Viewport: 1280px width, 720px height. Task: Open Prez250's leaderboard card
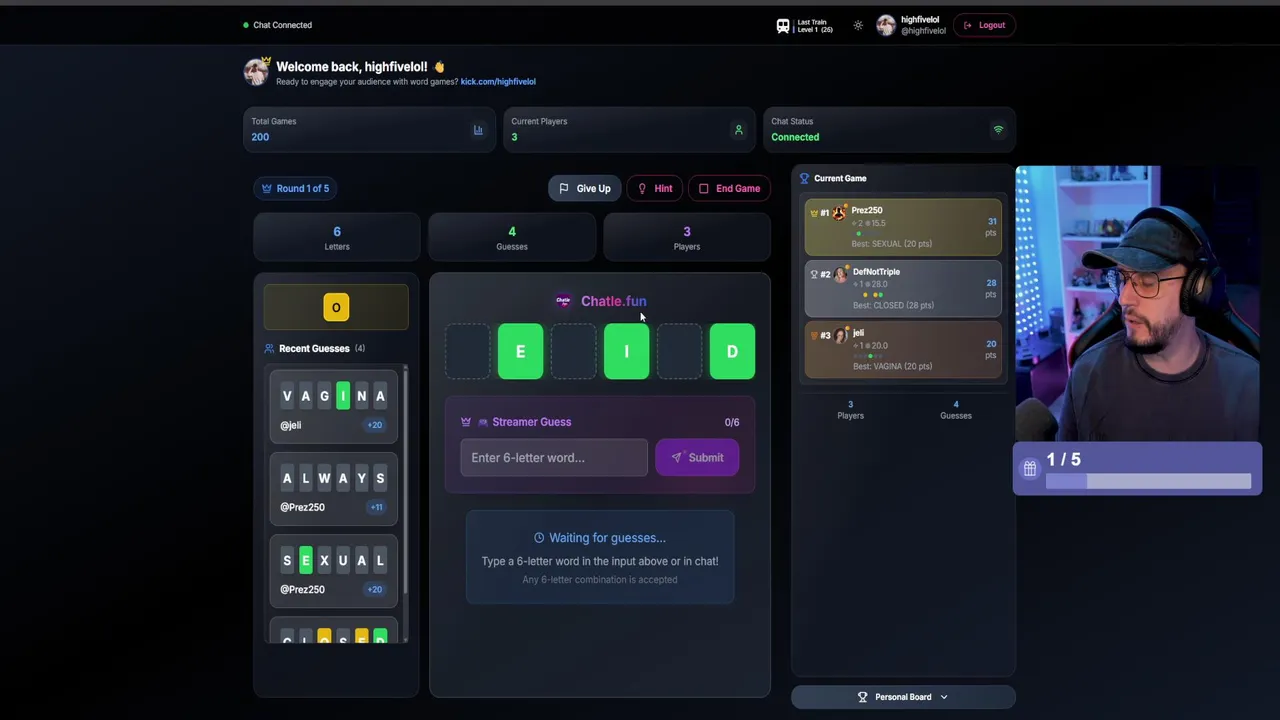pyautogui.click(x=903, y=227)
